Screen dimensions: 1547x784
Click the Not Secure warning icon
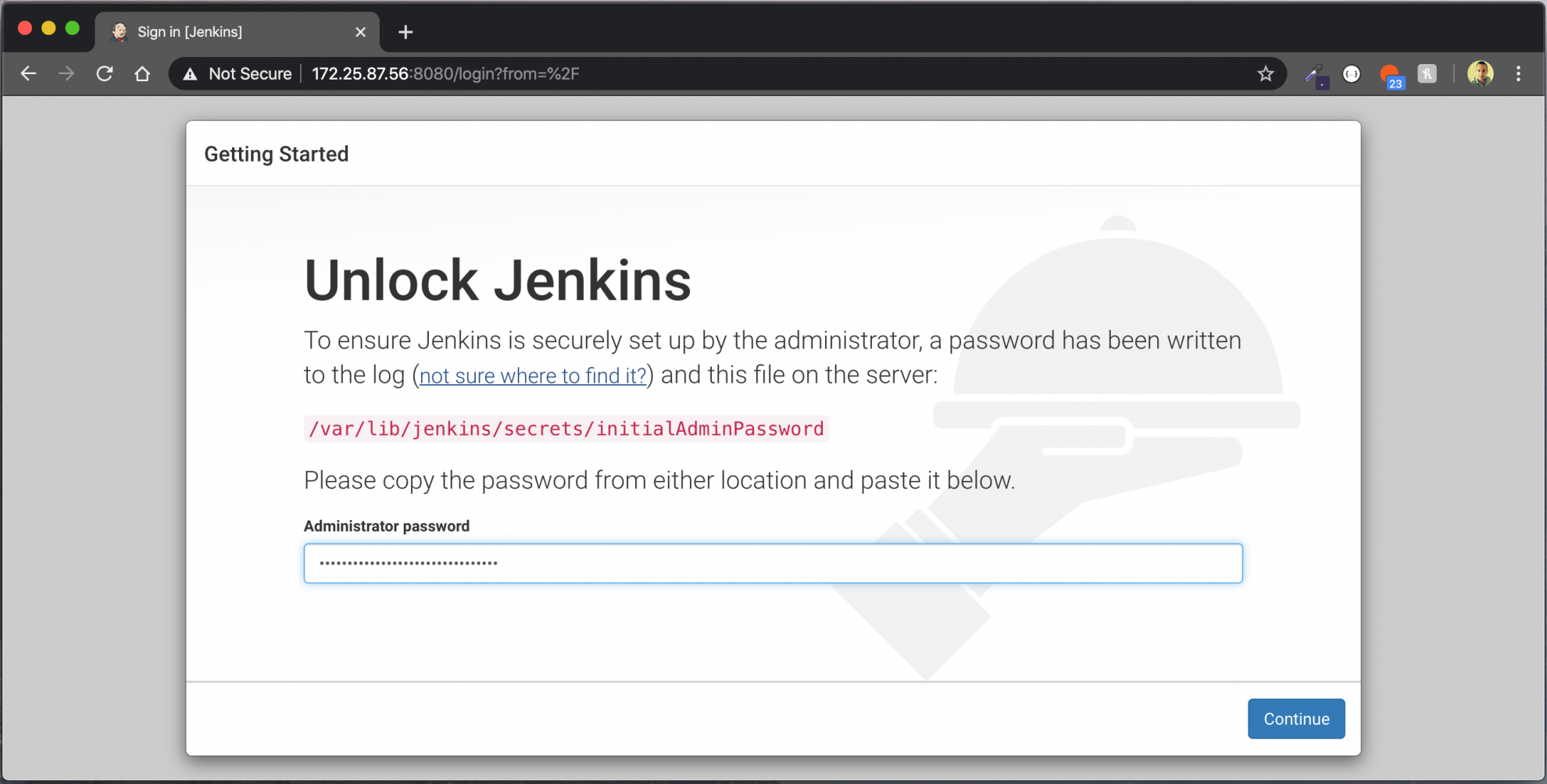190,74
